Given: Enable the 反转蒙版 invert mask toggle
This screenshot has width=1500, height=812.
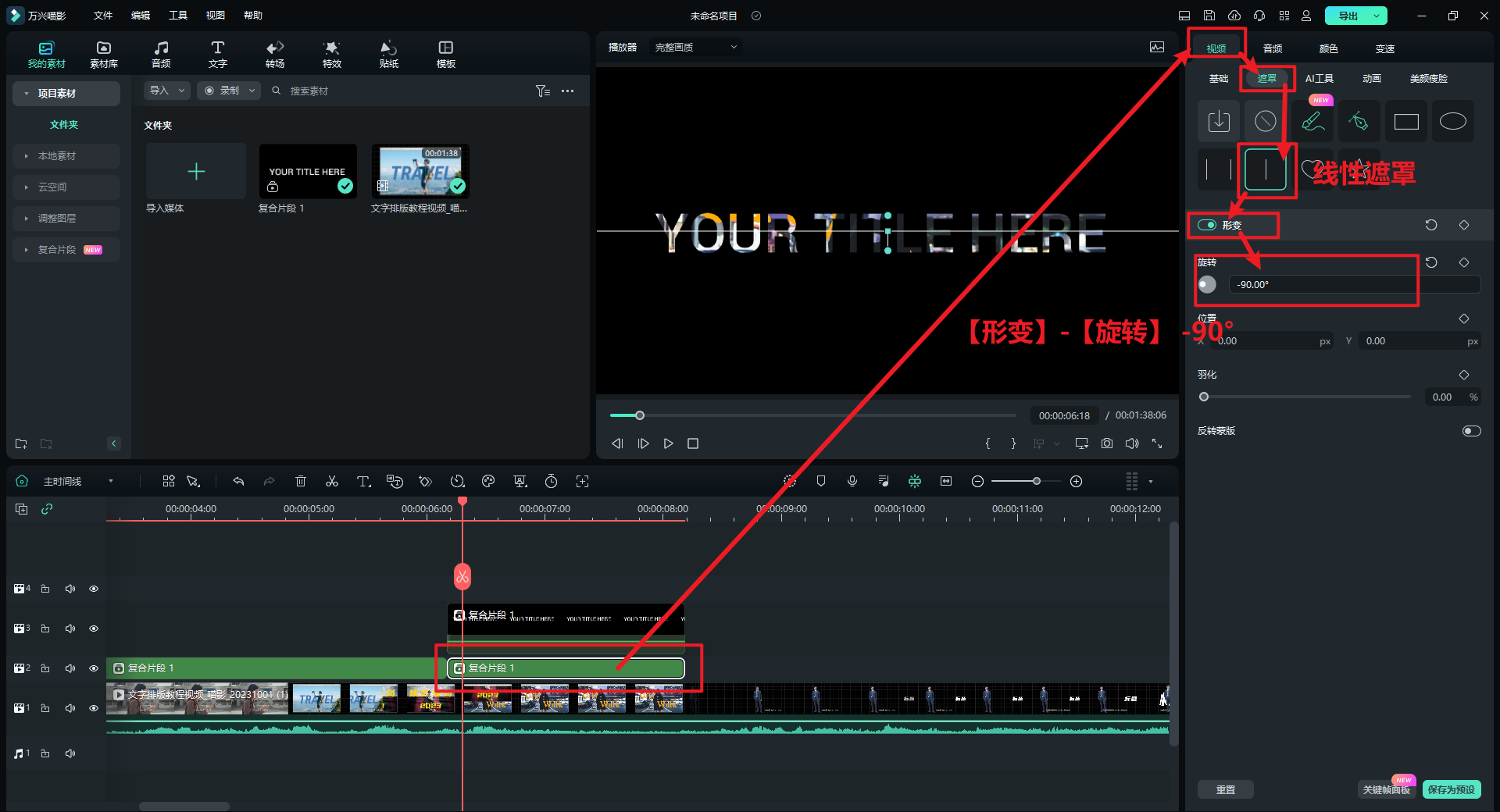Looking at the screenshot, I should [x=1471, y=431].
